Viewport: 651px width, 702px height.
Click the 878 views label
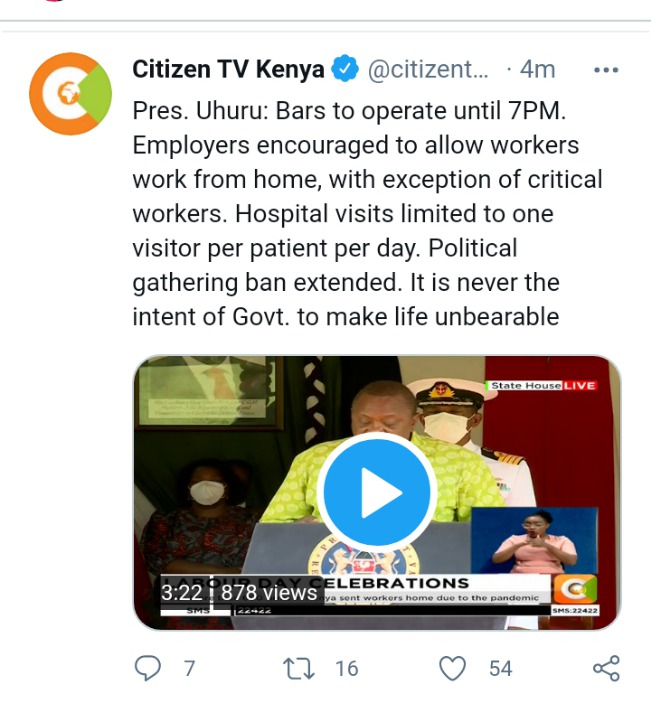(269, 593)
